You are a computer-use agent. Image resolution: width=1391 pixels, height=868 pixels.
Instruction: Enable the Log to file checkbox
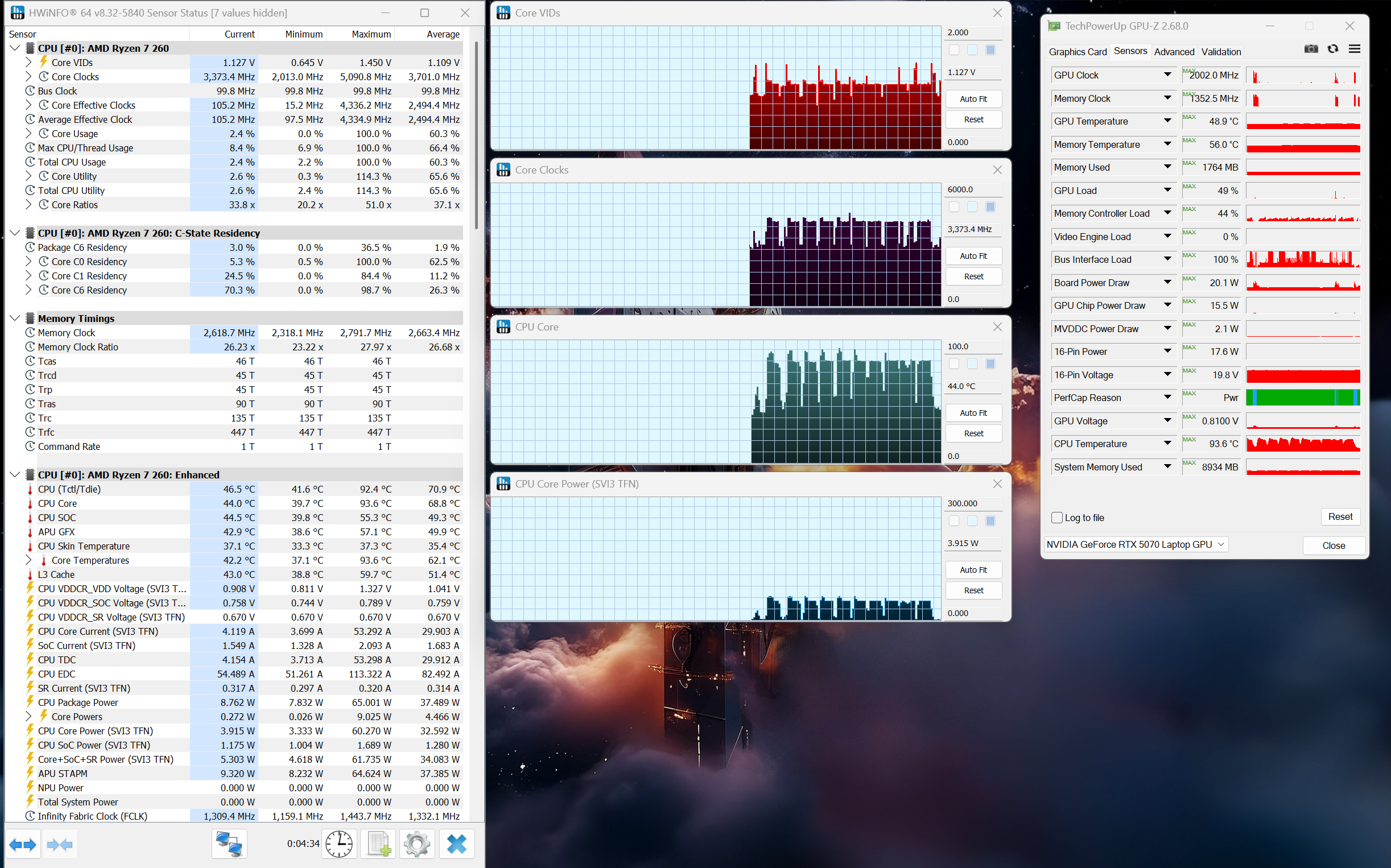tap(1057, 517)
